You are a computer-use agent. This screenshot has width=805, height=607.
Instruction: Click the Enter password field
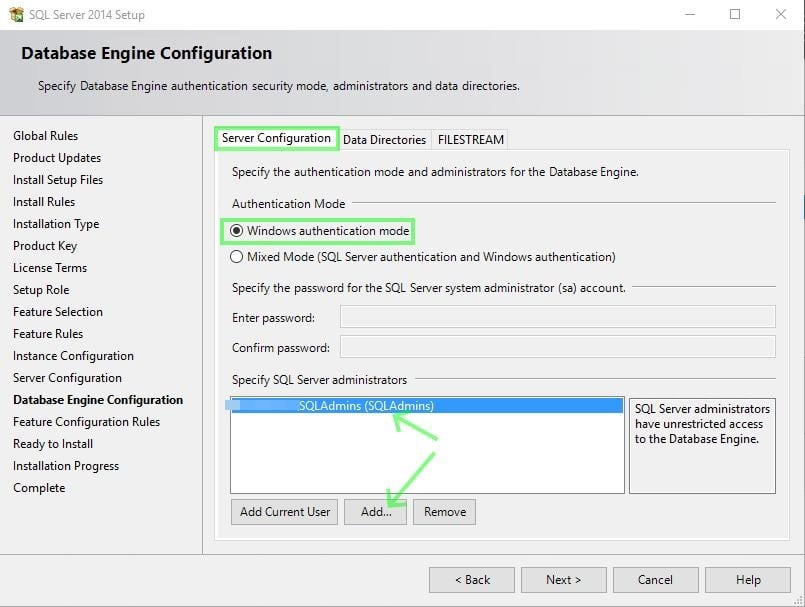tap(558, 317)
